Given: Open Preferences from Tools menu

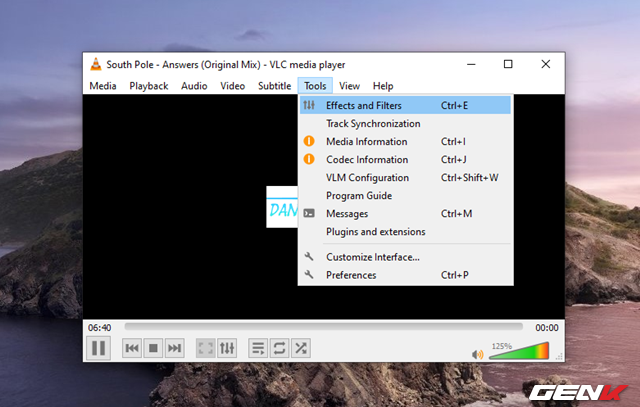Looking at the screenshot, I should pos(405,275).
